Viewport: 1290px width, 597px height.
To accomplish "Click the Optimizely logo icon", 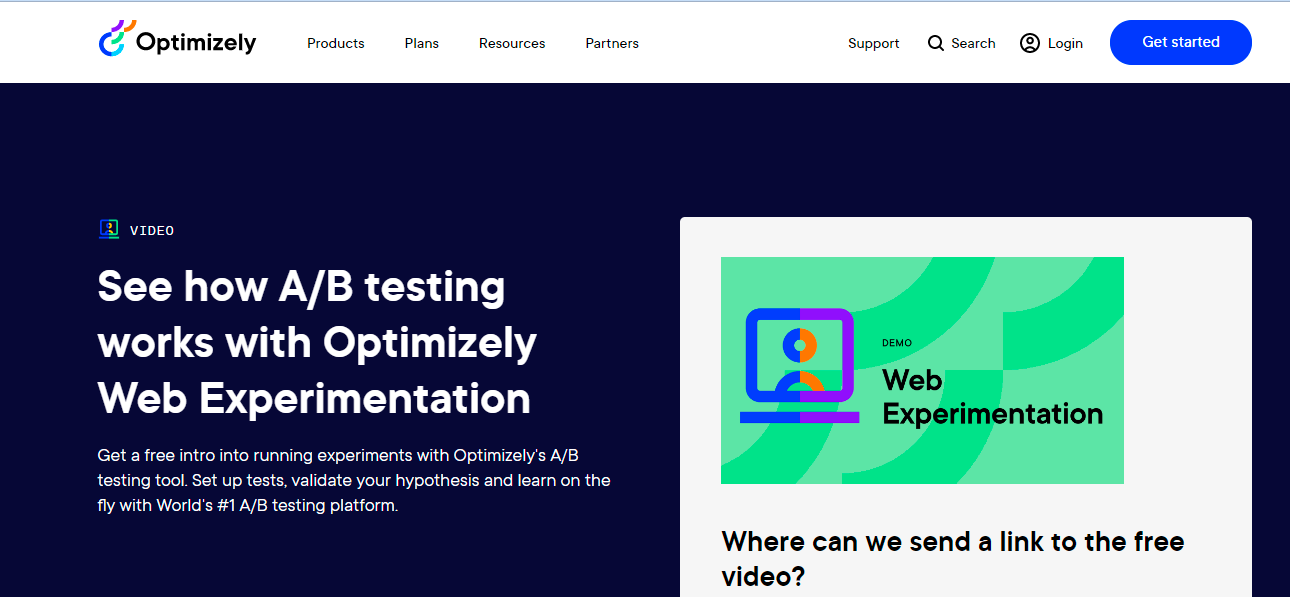I will [115, 38].
